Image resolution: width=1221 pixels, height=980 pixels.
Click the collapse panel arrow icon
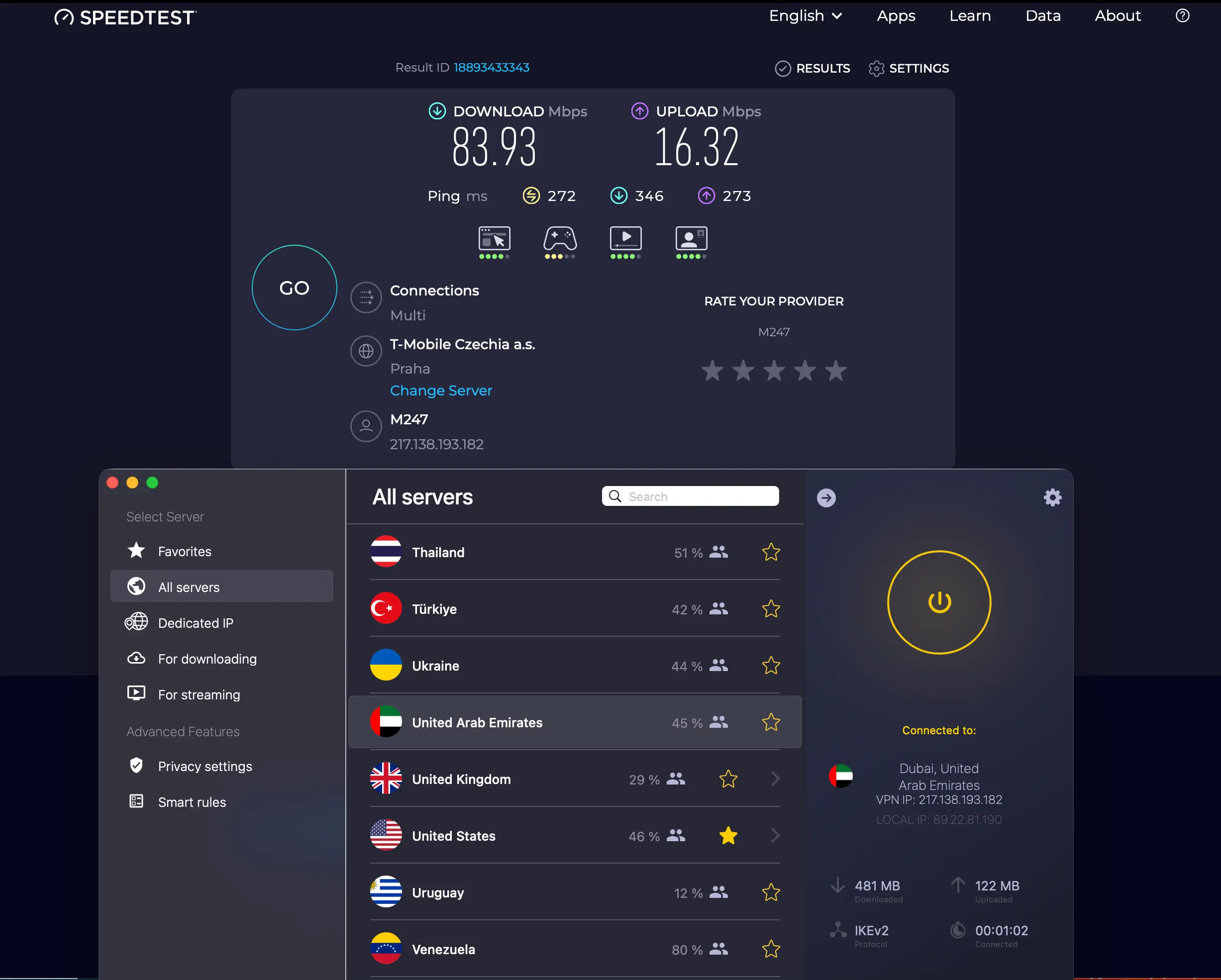click(826, 497)
